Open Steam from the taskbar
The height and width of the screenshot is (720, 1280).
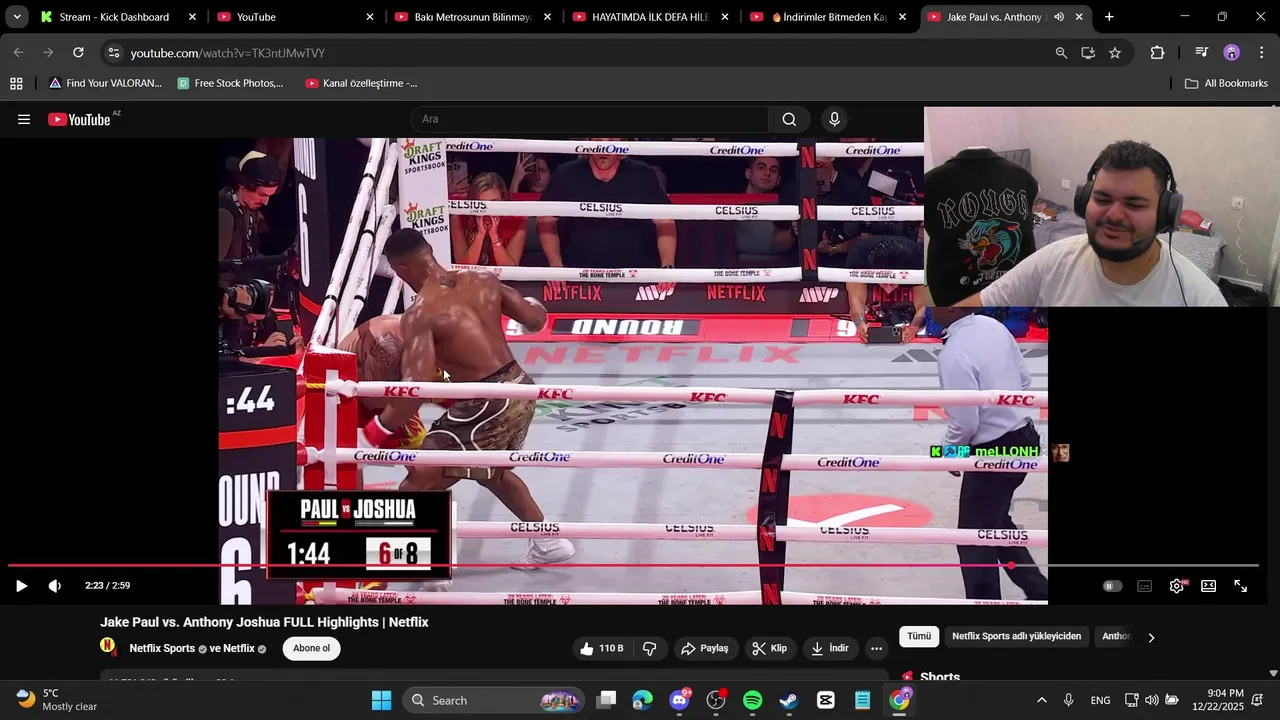789,700
